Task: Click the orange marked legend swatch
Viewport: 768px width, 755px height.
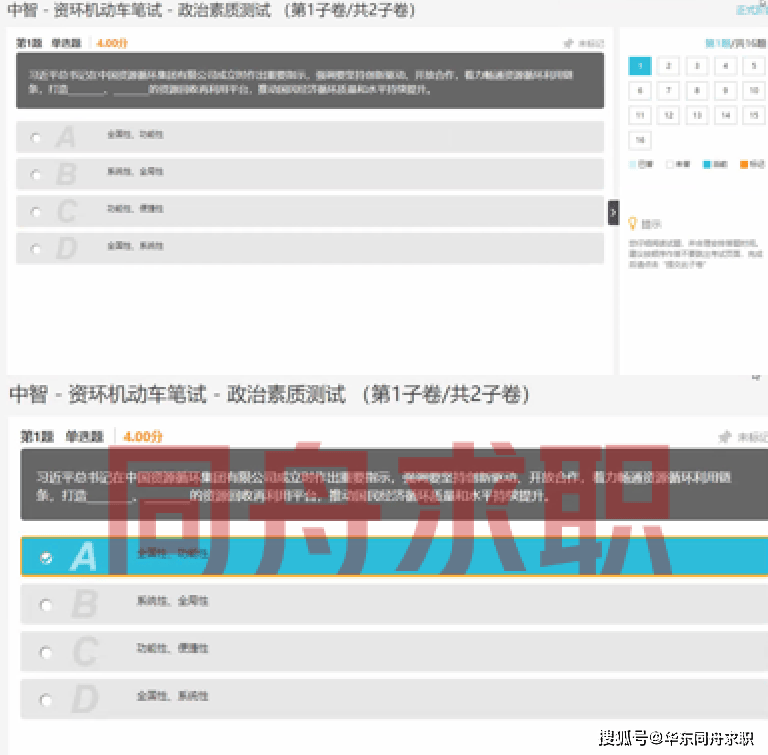Action: coord(744,164)
